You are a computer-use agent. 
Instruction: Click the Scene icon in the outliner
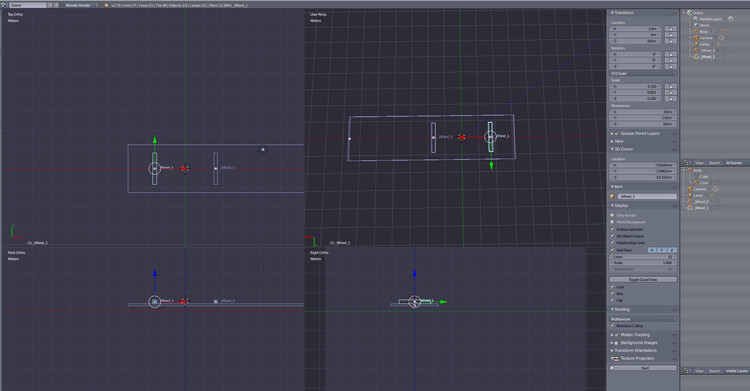[690, 12]
